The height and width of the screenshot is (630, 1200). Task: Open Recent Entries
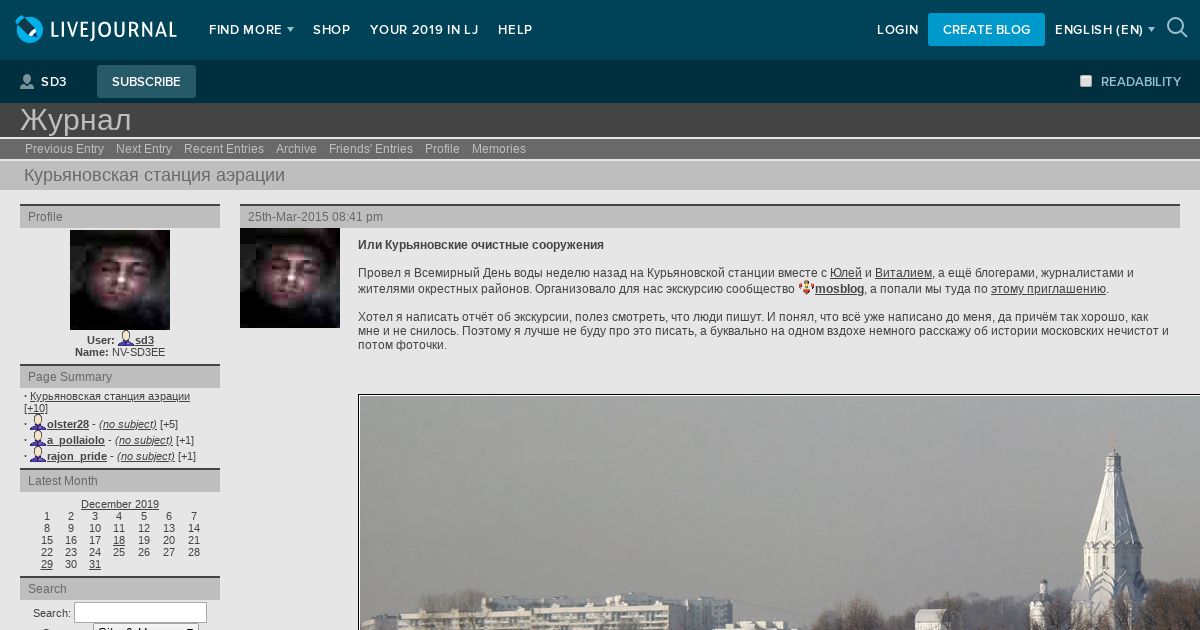224,149
